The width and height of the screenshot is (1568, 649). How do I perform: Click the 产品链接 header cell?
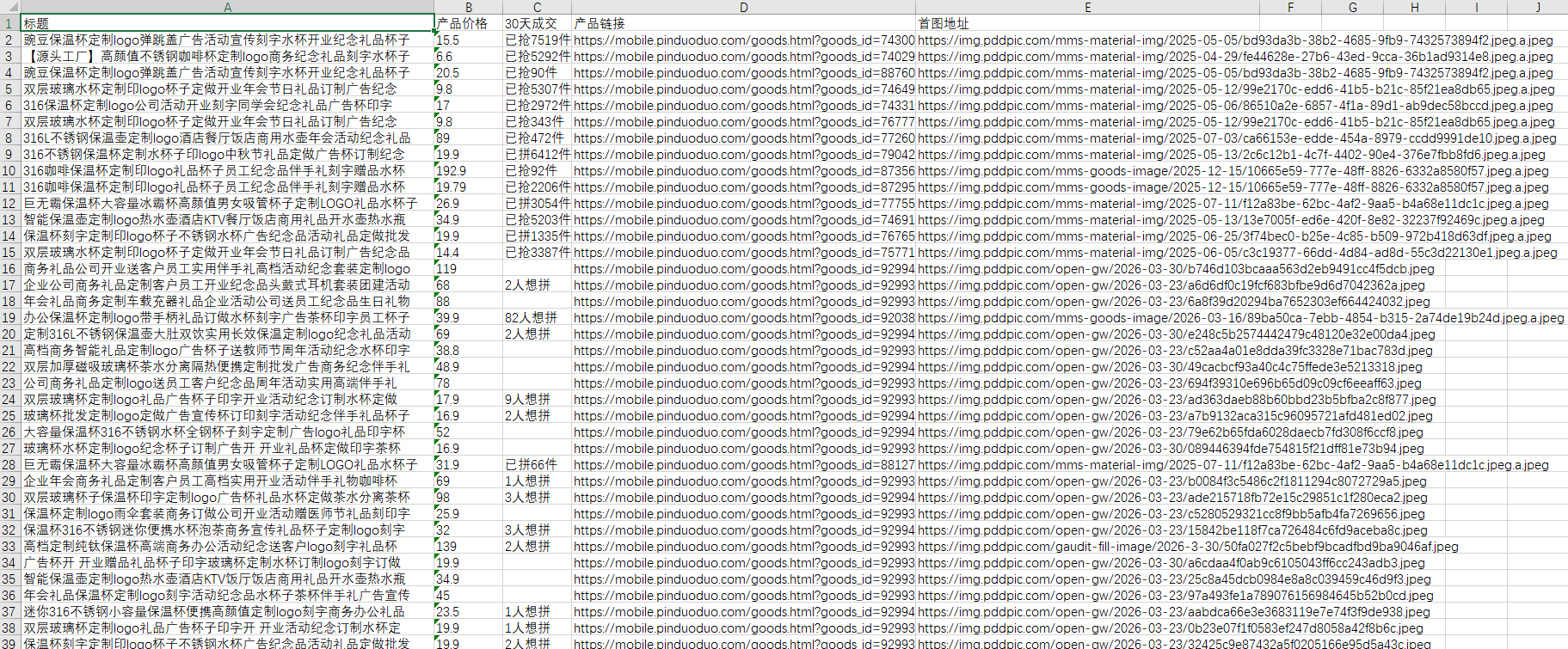click(x=743, y=23)
